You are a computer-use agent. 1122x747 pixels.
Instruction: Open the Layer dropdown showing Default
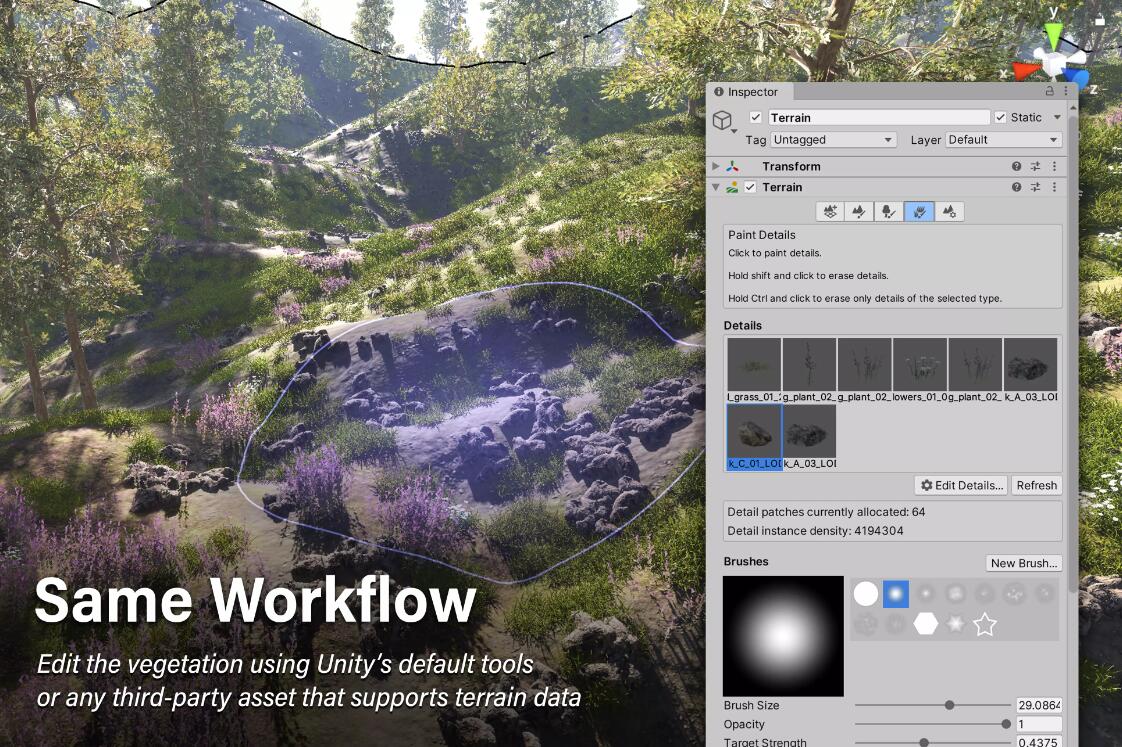[1003, 140]
